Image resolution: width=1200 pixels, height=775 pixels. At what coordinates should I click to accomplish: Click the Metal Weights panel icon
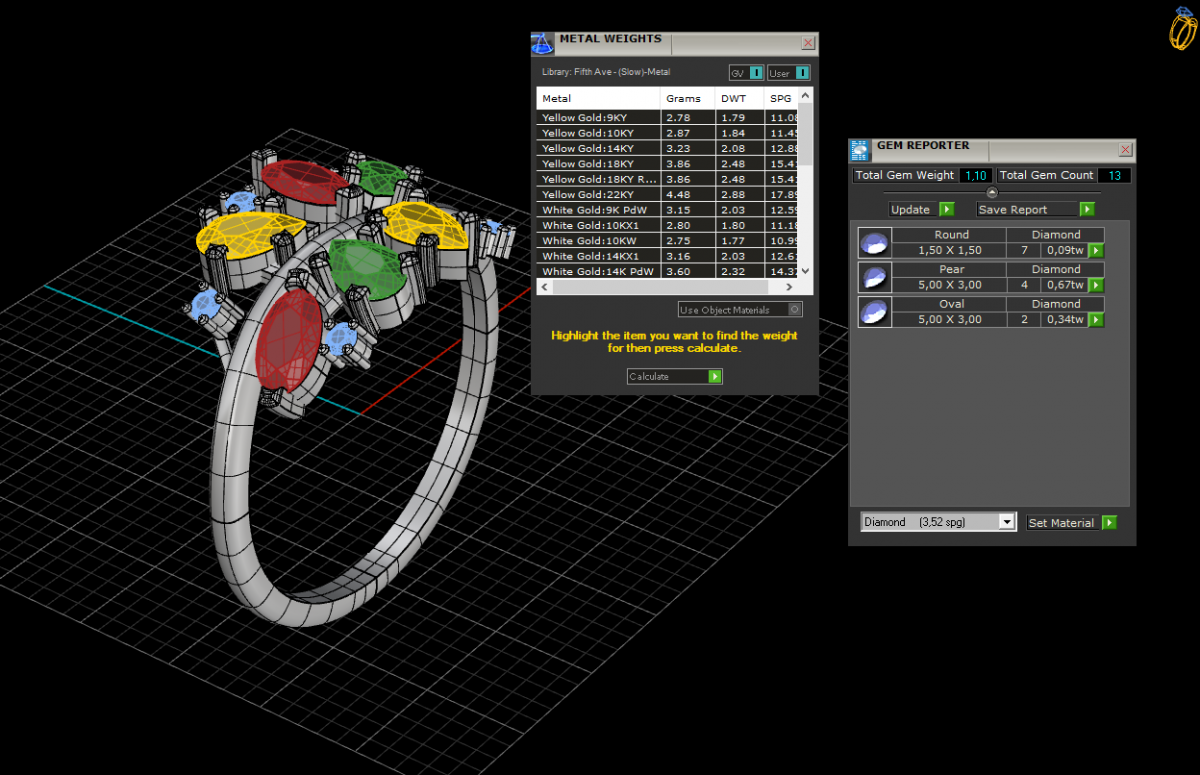coord(541,43)
